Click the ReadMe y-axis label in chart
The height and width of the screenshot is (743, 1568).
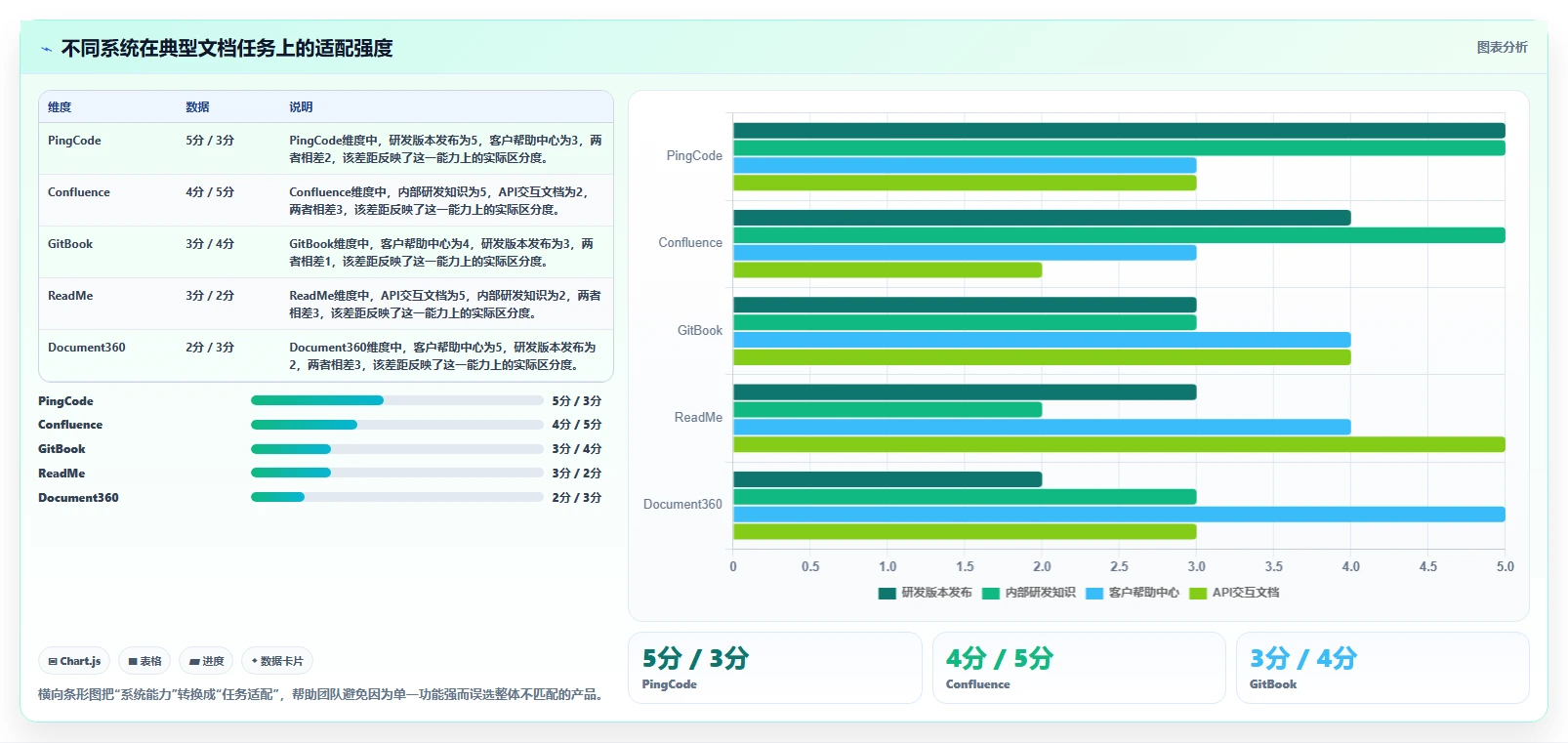coord(698,418)
